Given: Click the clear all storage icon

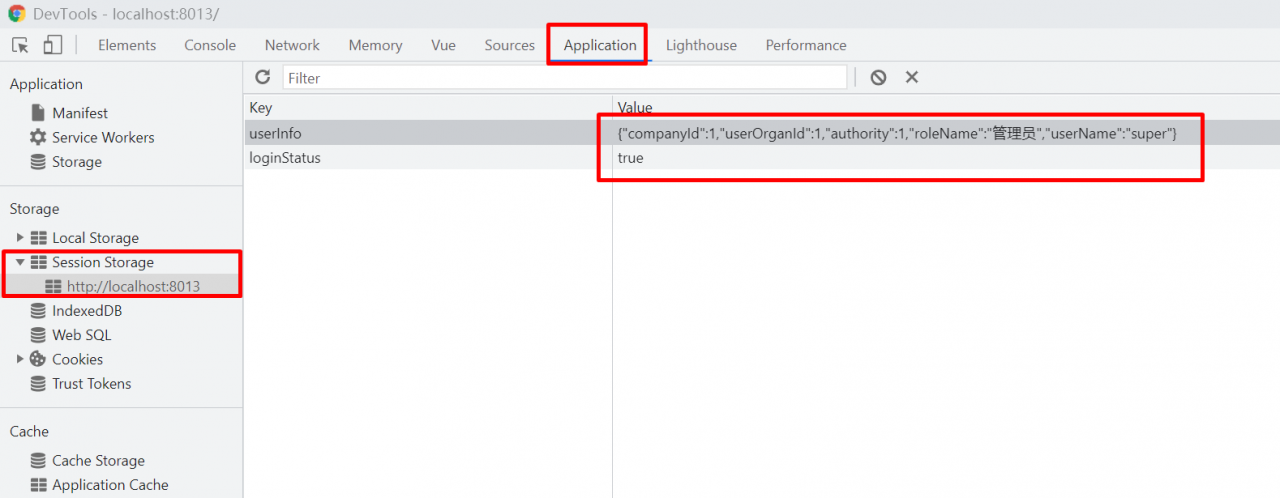Looking at the screenshot, I should [x=878, y=77].
